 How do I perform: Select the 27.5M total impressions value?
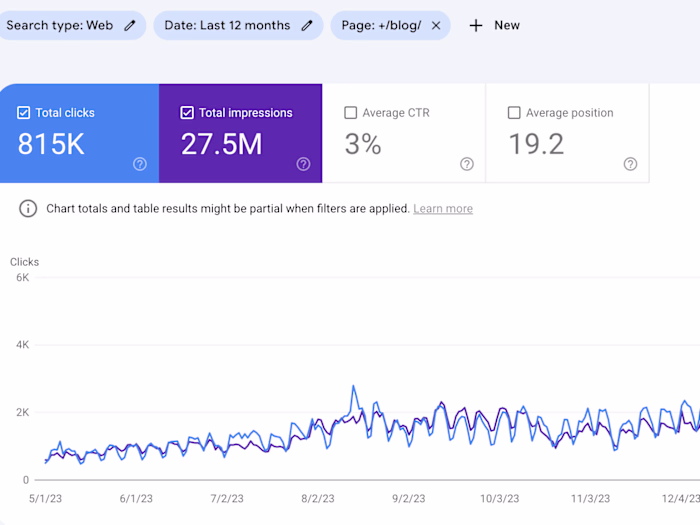pos(221,144)
